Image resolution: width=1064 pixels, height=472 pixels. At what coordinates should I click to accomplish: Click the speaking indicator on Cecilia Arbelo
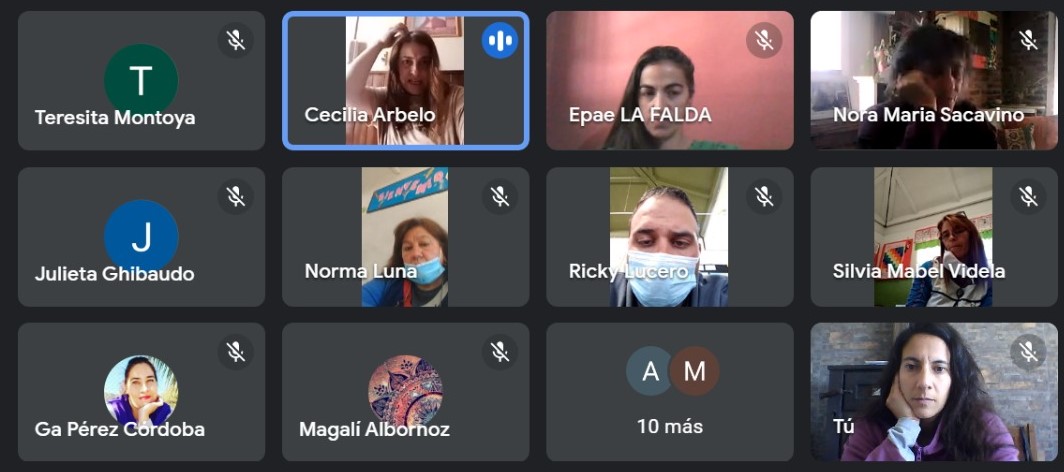pyautogui.click(x=500, y=40)
